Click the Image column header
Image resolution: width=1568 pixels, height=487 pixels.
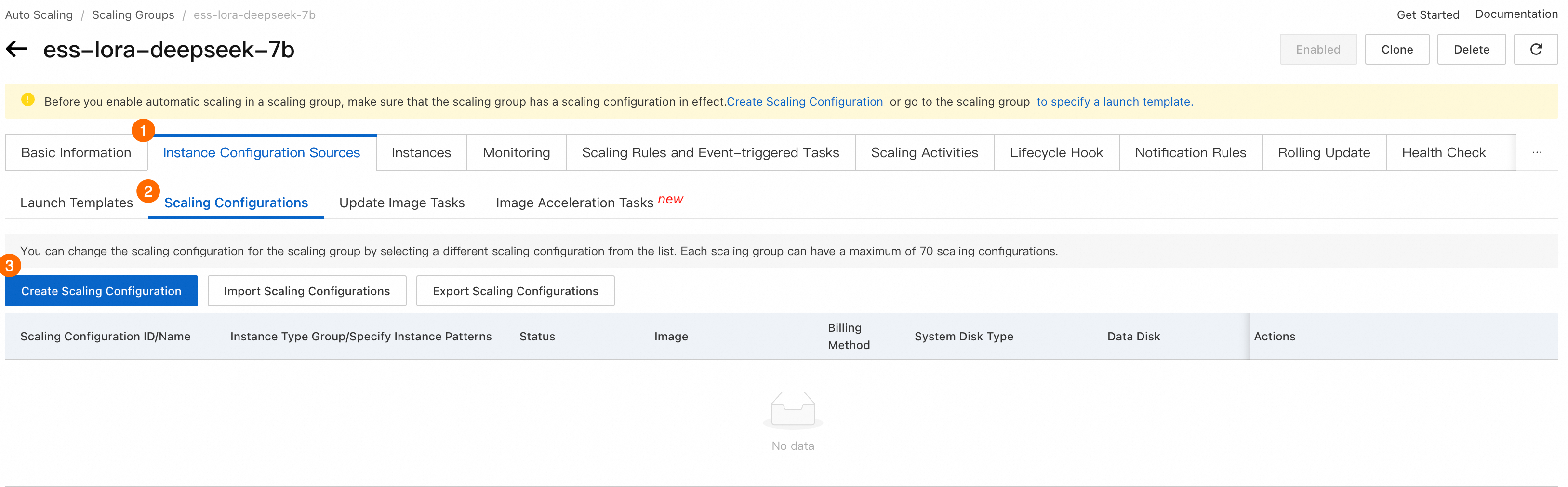tap(671, 337)
